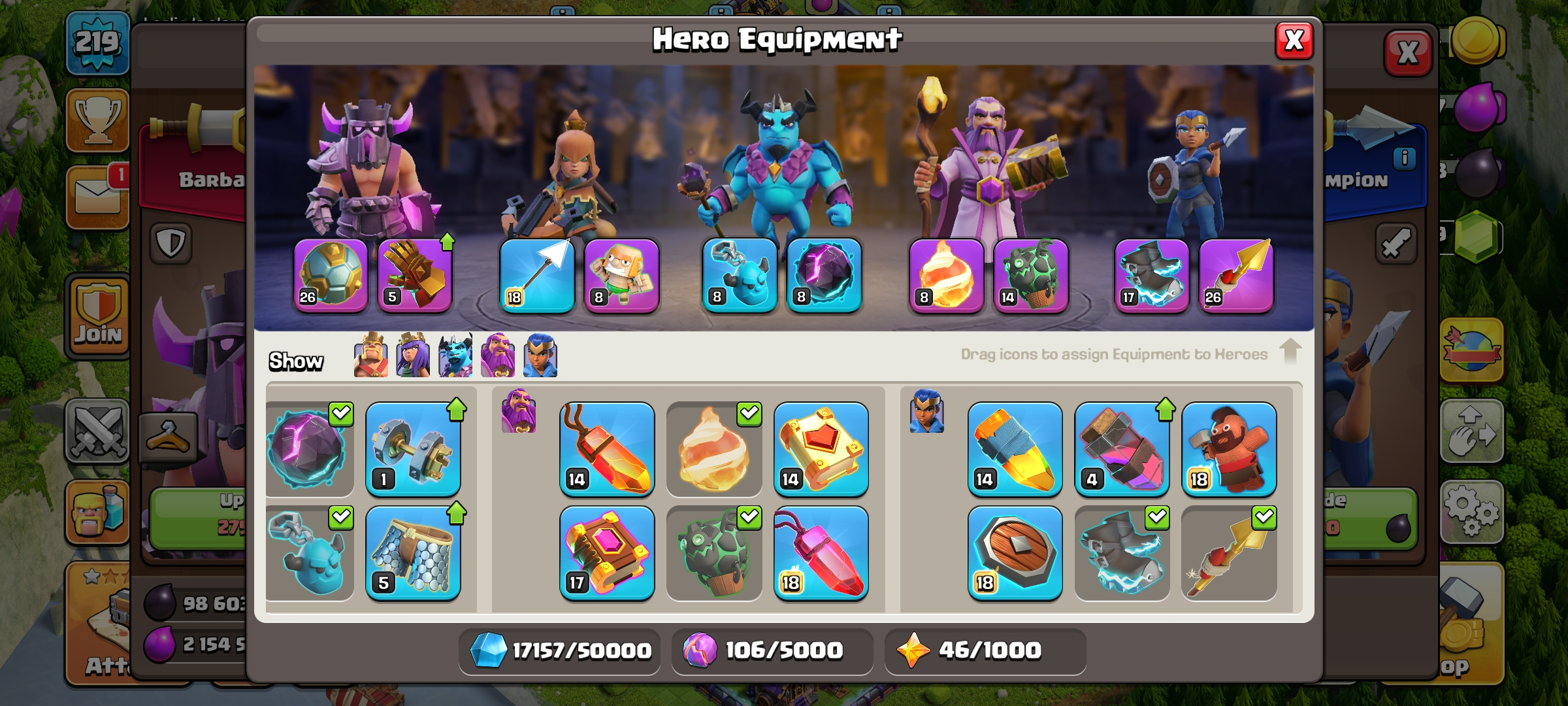
Task: Tap the Join clan shield button
Action: [x=98, y=316]
